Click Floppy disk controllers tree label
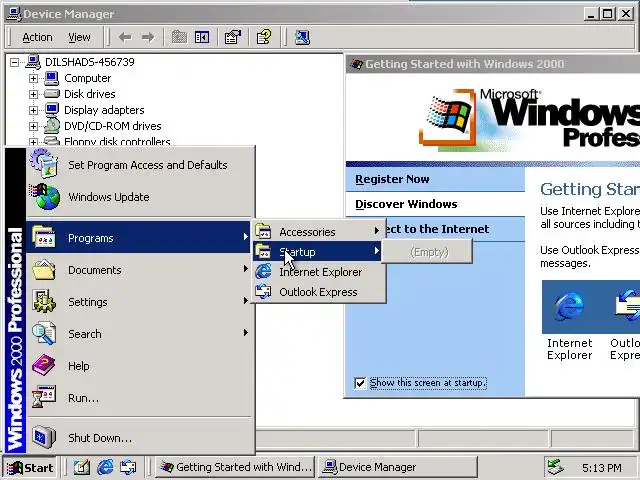Viewport: 640px width, 480px height. 117,142
